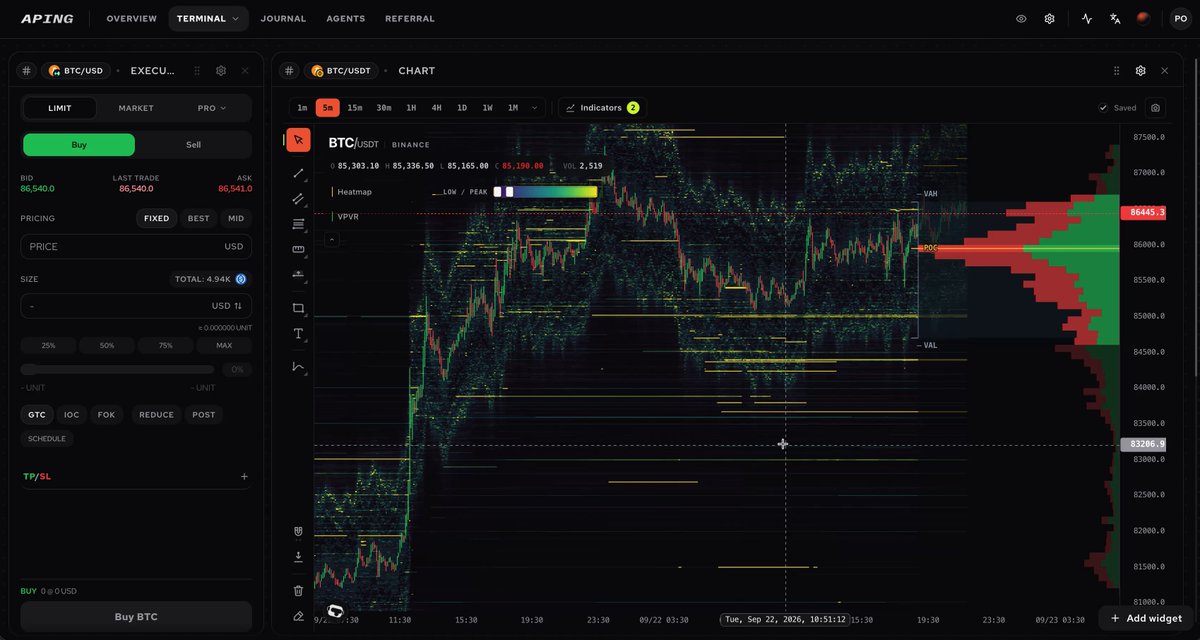
Task: Toggle the REDUCE order option
Action: tap(156, 415)
